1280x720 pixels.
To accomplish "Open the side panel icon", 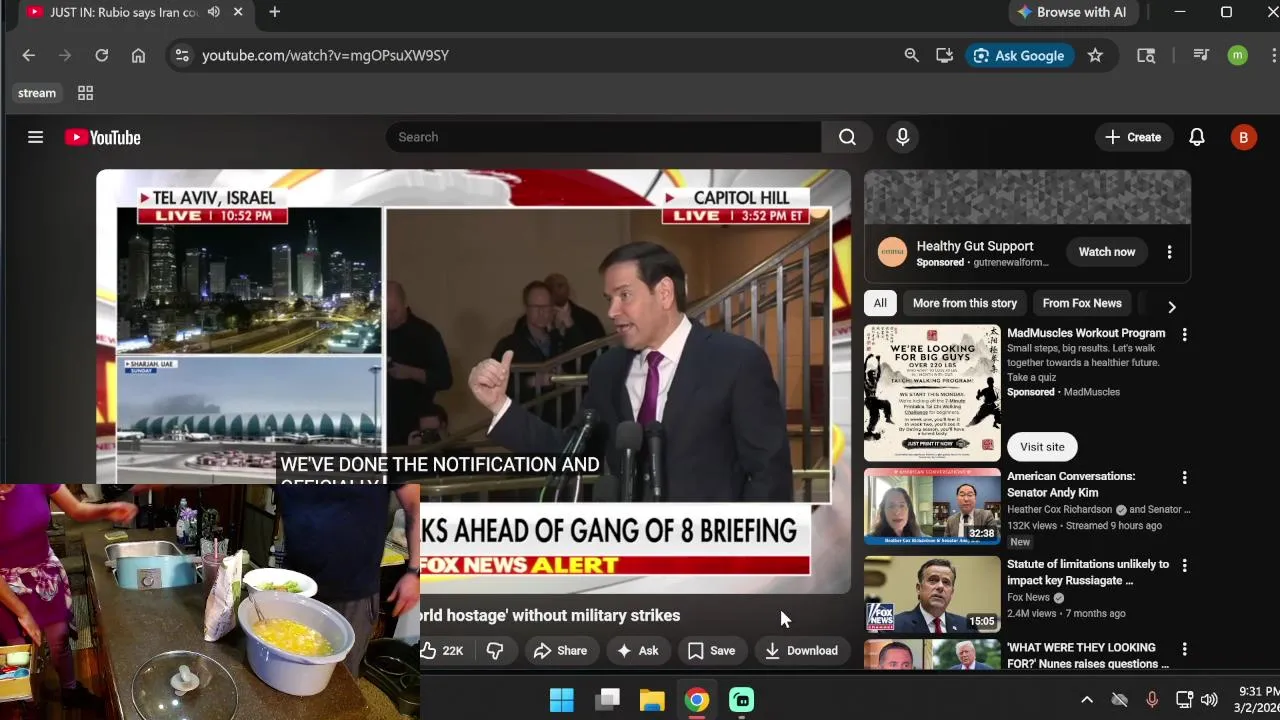I will (x=1146, y=55).
